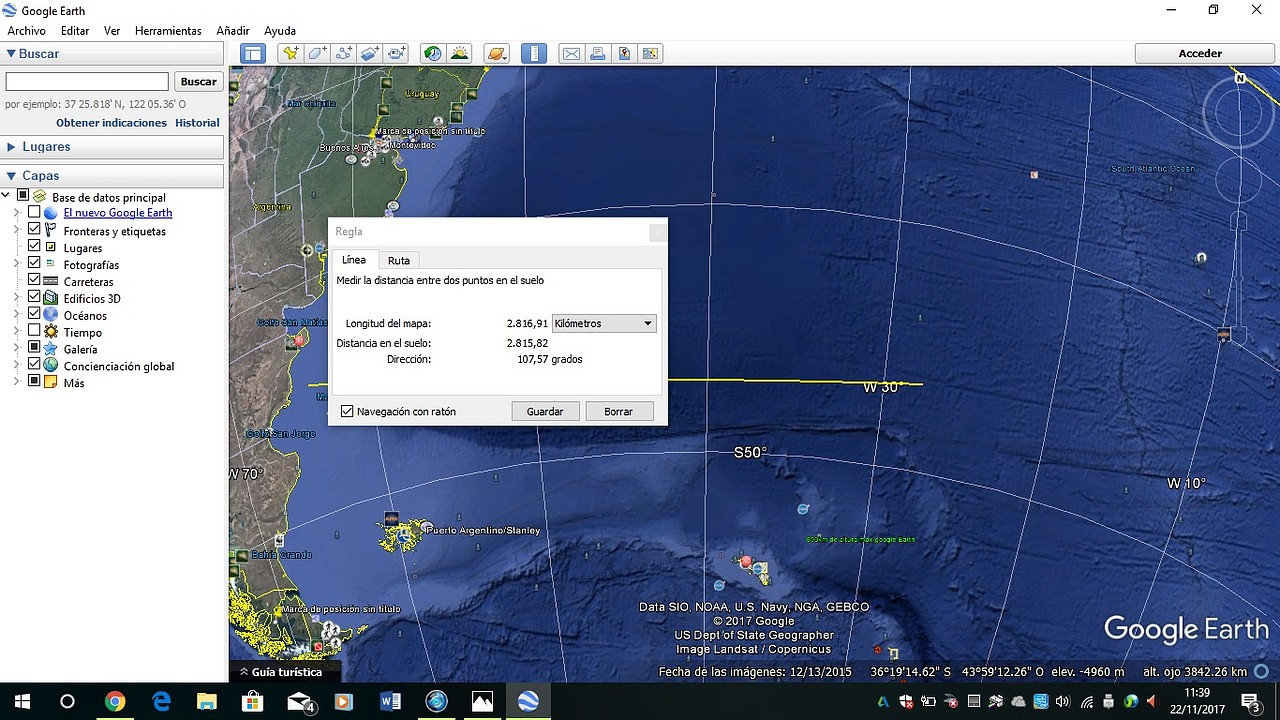Open the planet switcher dropdown
1280x720 pixels.
tap(497, 54)
